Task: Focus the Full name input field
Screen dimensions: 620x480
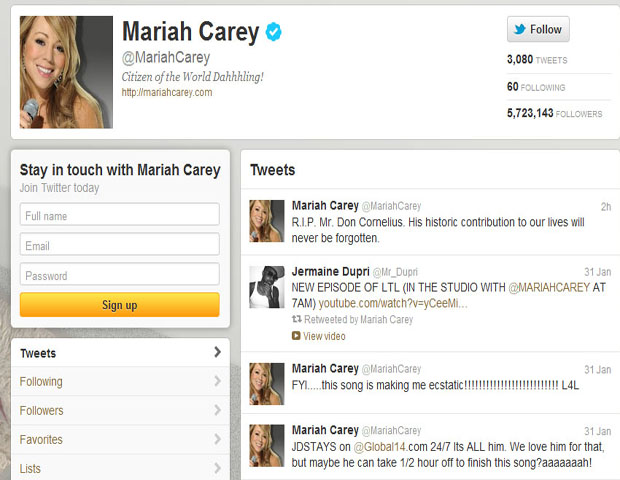Action: click(x=119, y=214)
